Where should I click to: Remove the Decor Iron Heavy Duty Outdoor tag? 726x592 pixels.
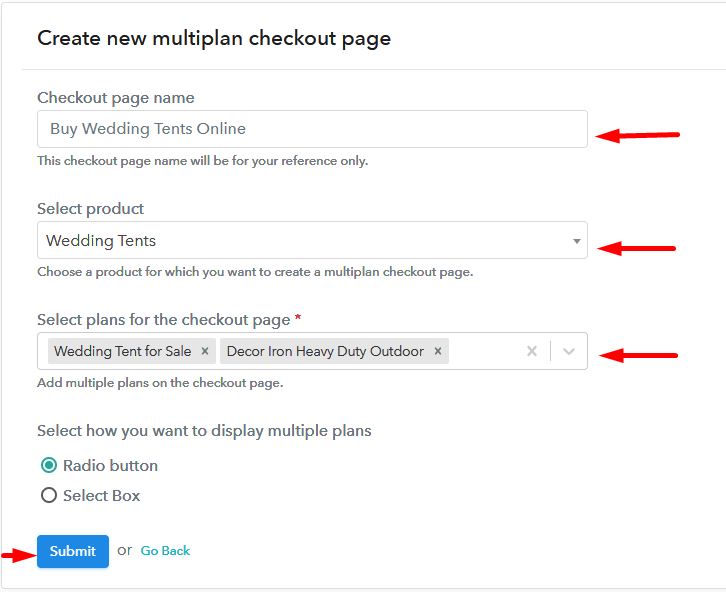click(x=438, y=351)
